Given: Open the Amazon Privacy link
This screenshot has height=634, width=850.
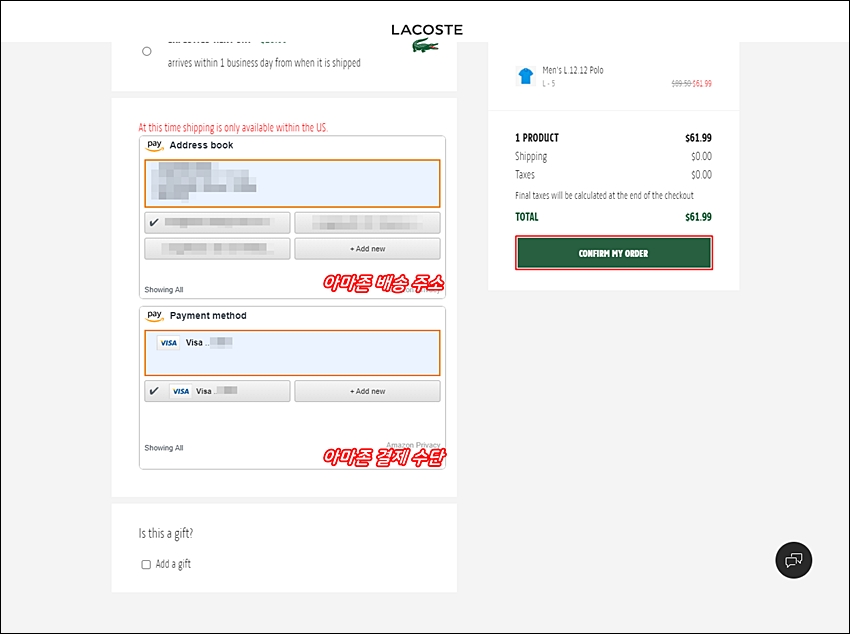Looking at the screenshot, I should click(413, 445).
